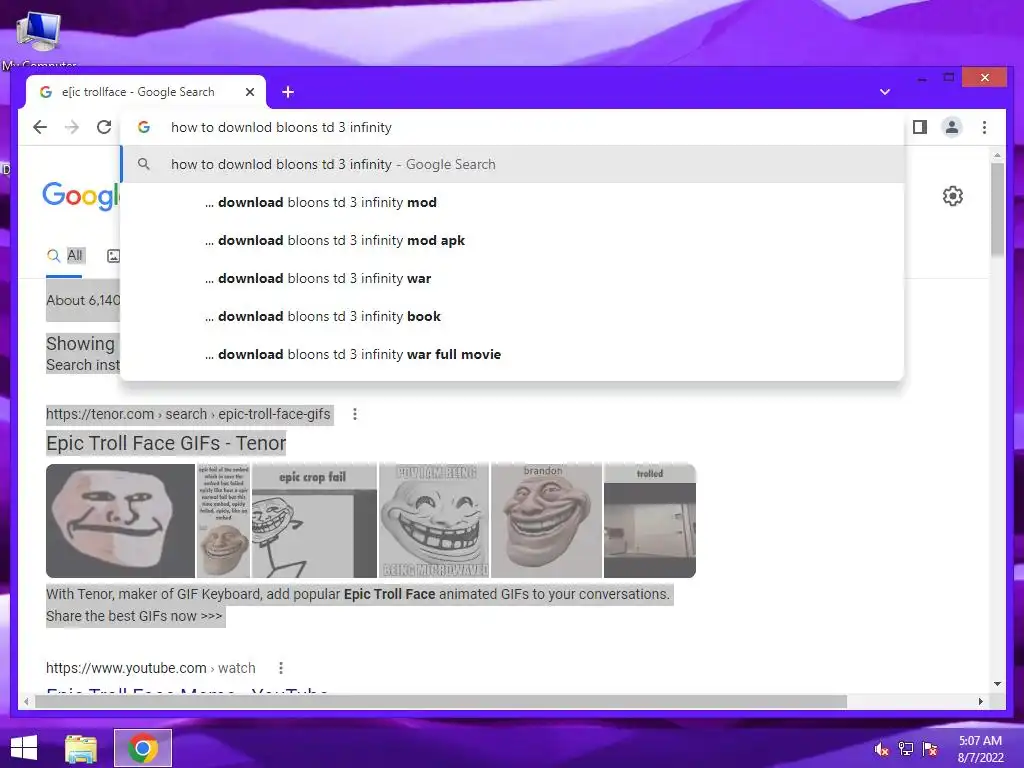Open the Action Center flag icon

point(929,748)
